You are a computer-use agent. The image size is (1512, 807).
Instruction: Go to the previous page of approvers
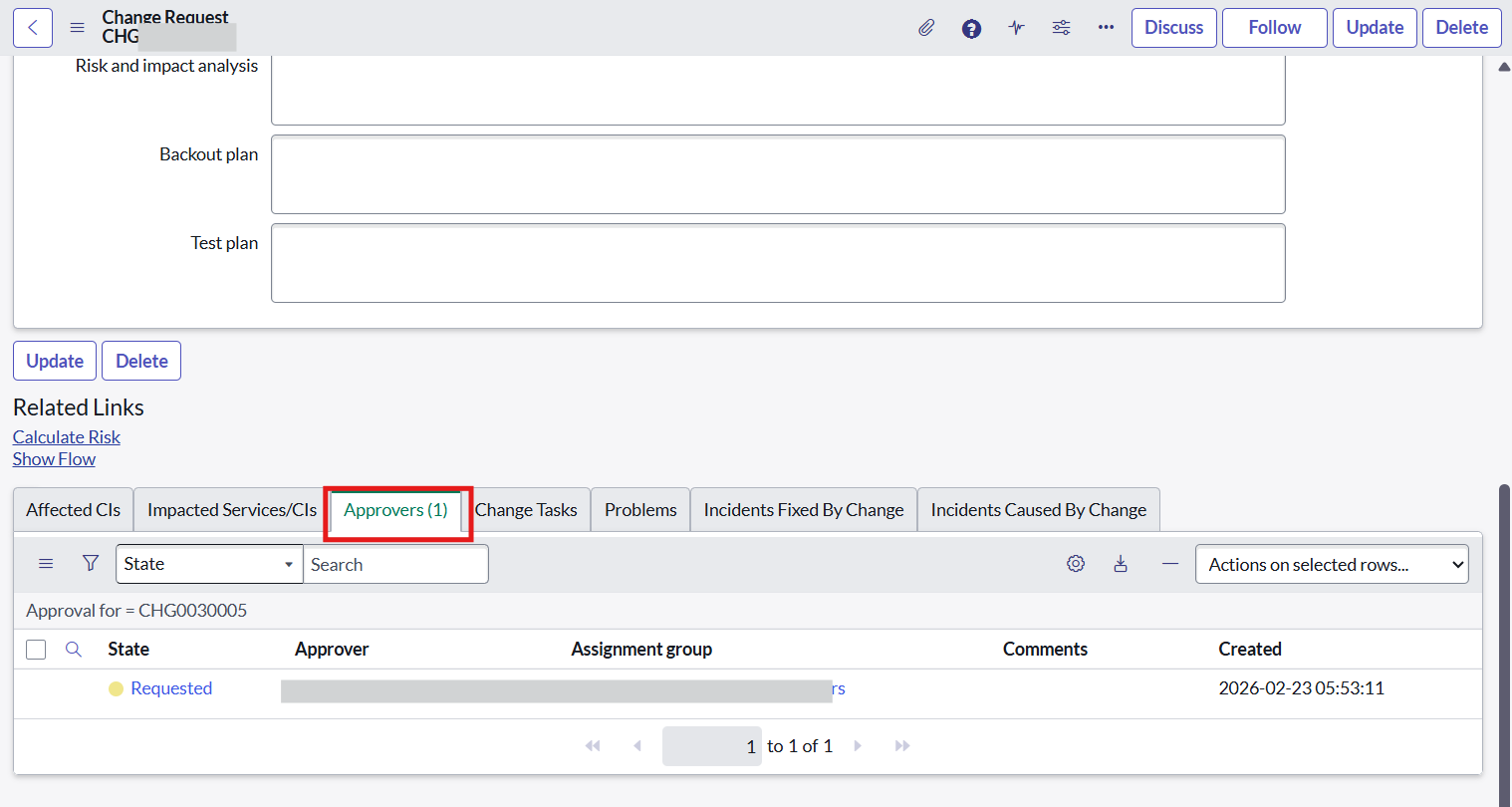click(x=637, y=746)
